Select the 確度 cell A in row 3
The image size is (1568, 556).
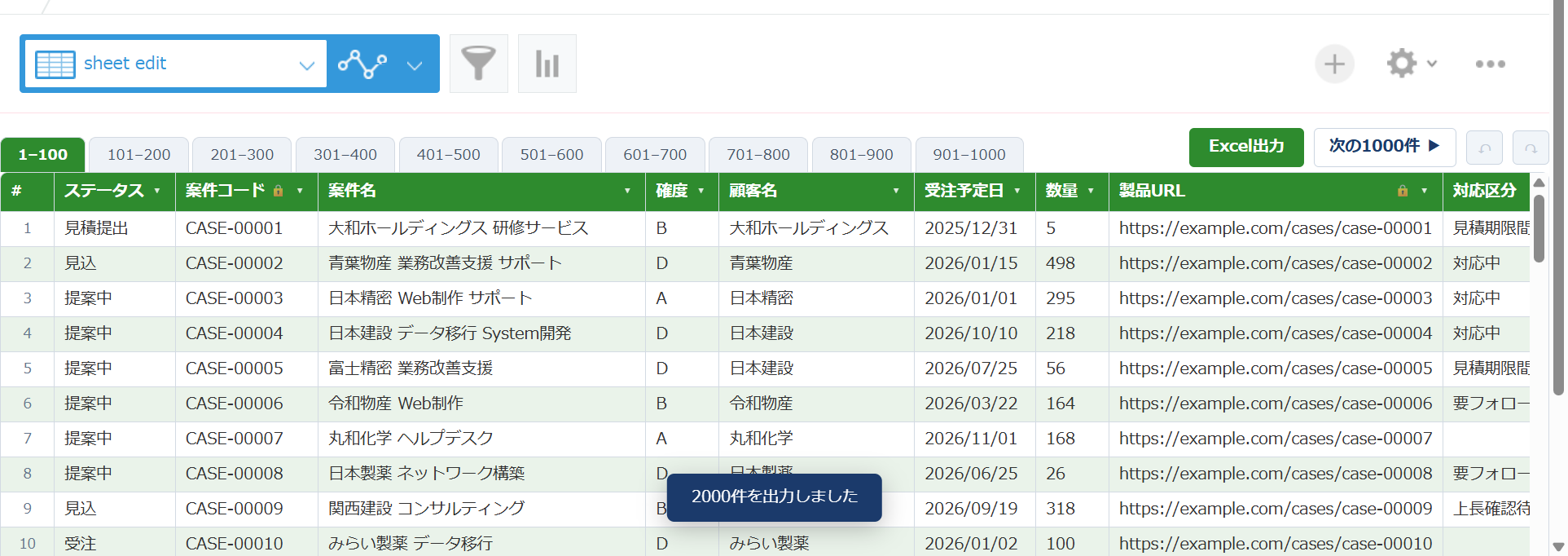tap(683, 298)
